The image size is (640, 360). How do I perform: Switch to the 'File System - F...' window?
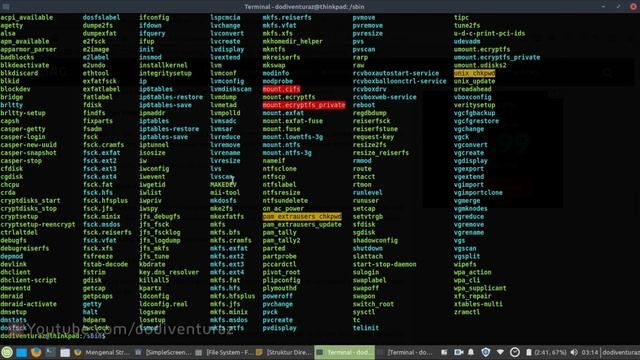point(224,352)
